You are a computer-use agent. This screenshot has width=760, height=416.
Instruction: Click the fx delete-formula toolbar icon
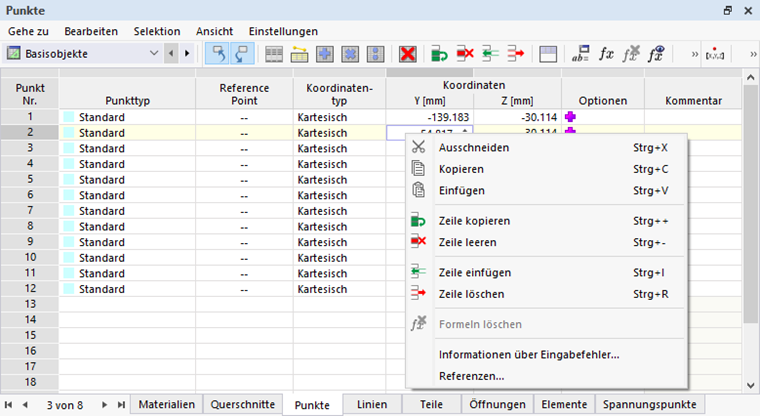(x=631, y=54)
